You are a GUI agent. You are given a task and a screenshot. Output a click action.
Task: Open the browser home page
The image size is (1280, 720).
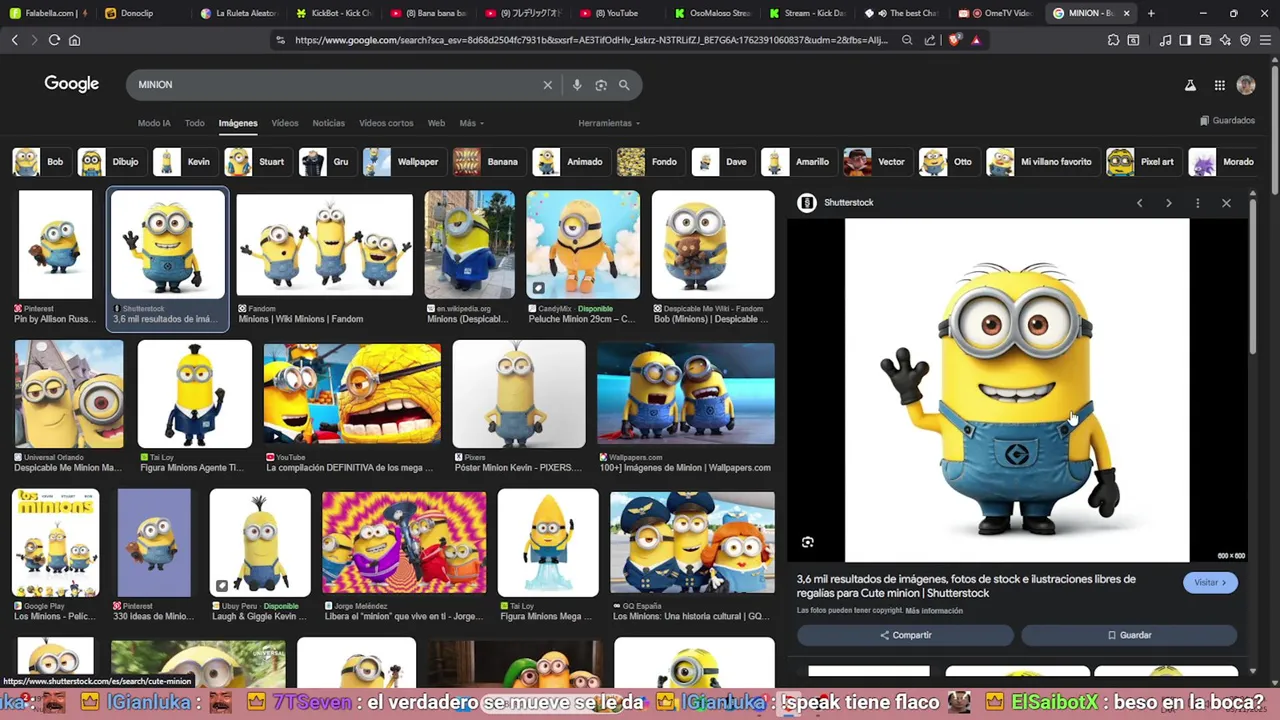(x=74, y=40)
